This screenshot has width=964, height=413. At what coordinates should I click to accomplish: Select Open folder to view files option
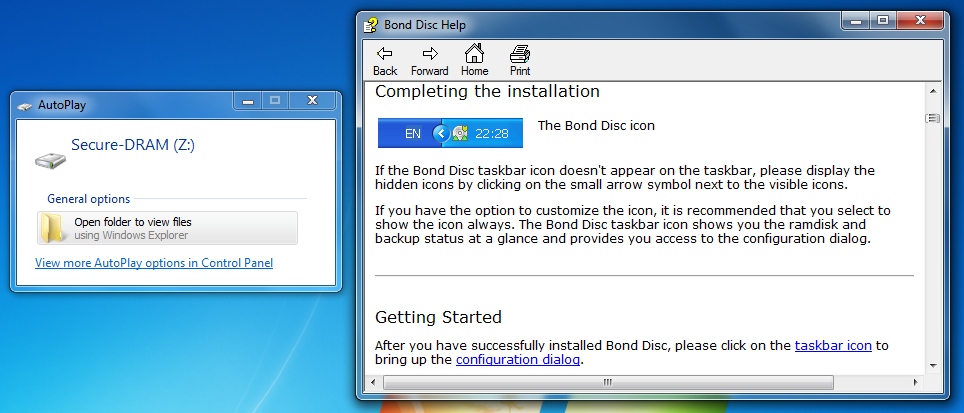coord(167,228)
